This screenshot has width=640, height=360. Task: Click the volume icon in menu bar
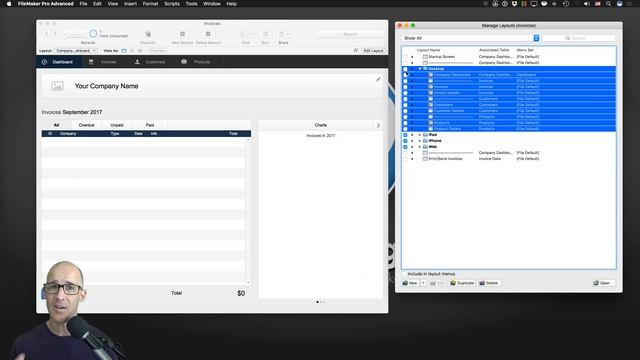coord(587,4)
